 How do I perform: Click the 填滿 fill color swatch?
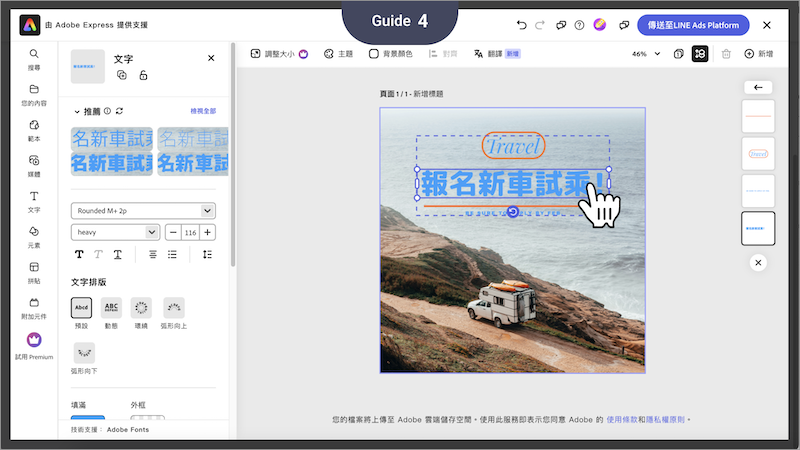click(x=88, y=421)
